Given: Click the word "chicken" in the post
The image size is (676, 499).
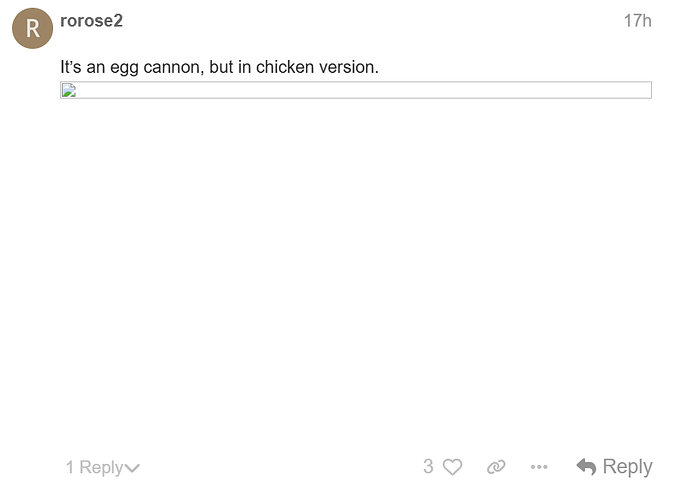Looking at the screenshot, I should pos(286,67).
